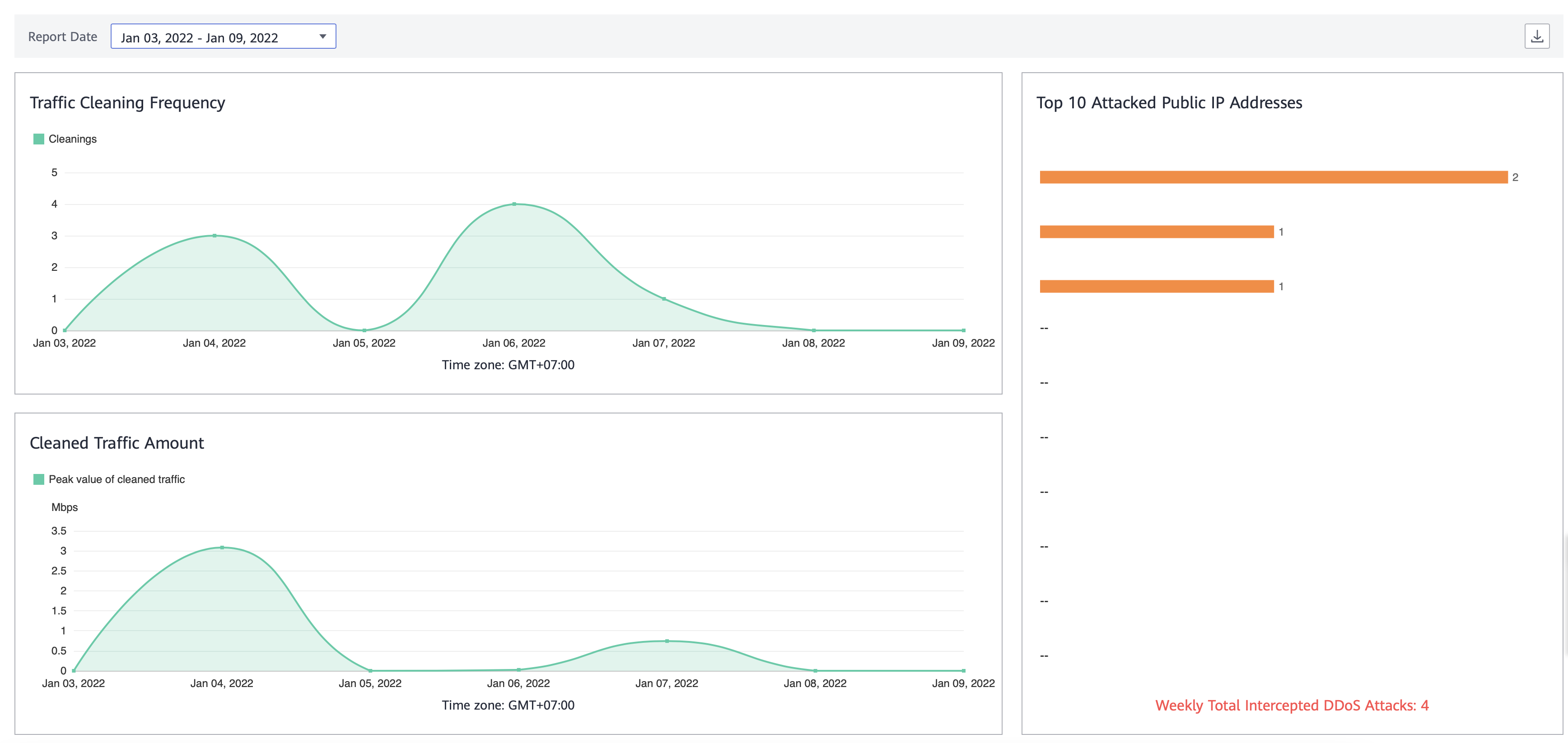Click Jan 07 data point in Cleaning Frequency chart
The height and width of the screenshot is (743, 1568).
664,299
